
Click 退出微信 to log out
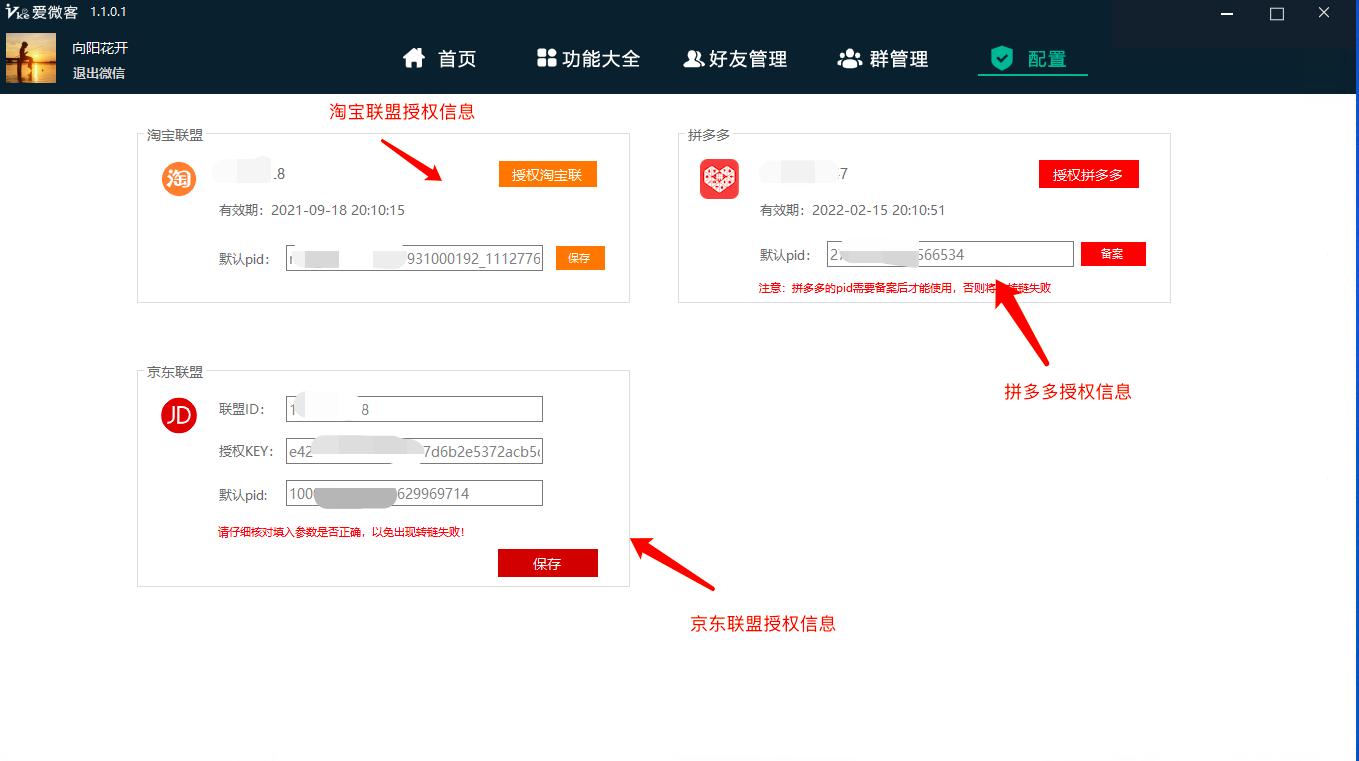pos(98,73)
